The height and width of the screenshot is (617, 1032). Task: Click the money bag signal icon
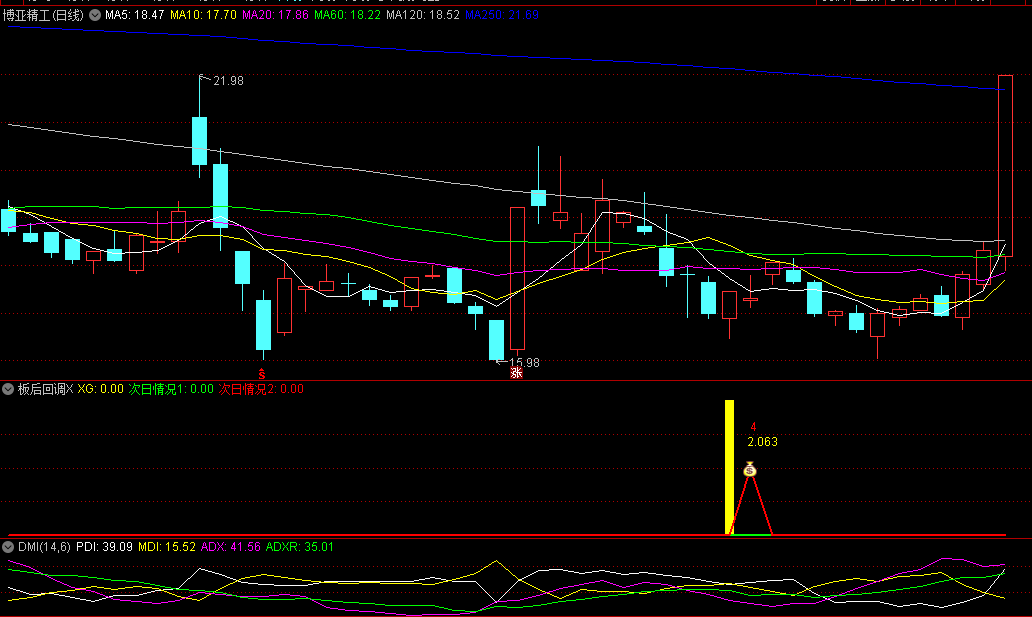[x=750, y=469]
